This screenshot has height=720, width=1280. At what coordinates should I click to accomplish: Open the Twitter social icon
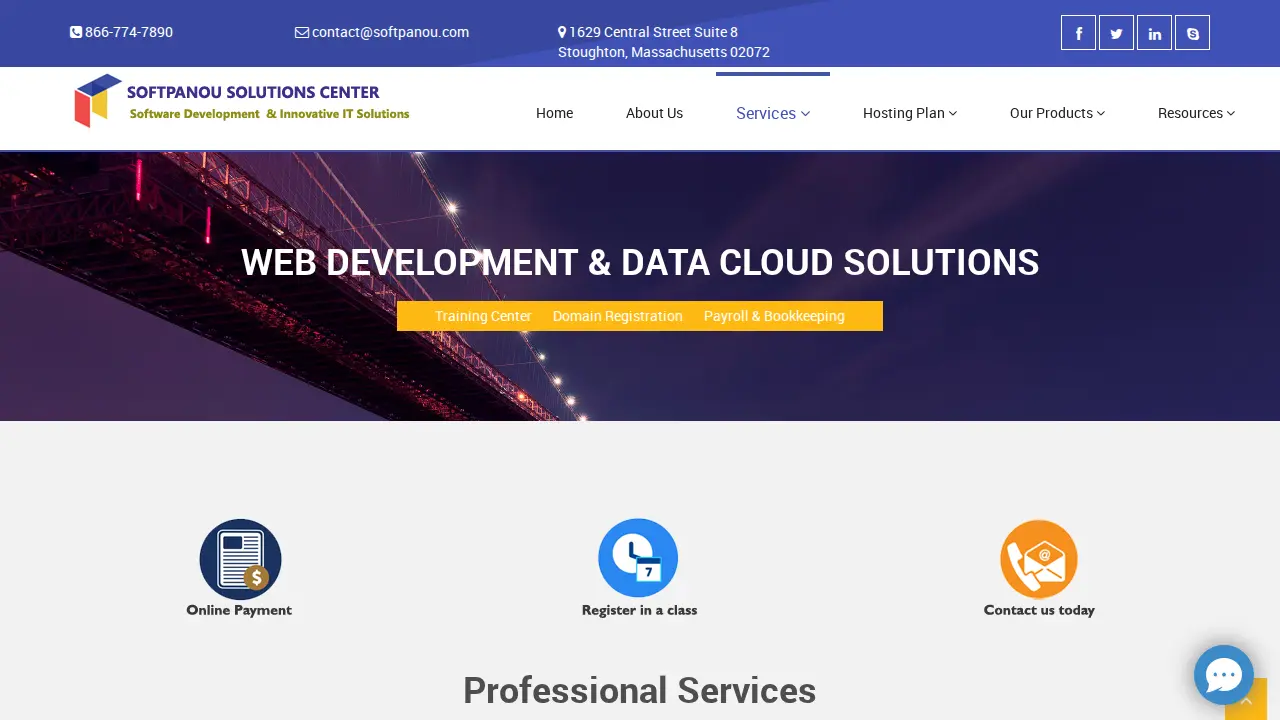[1116, 33]
